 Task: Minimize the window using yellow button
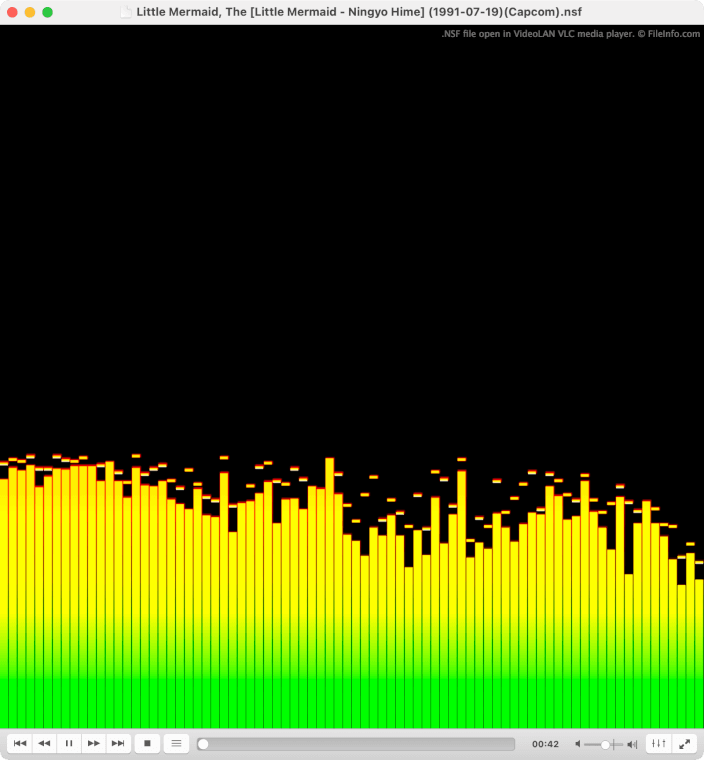(30, 12)
